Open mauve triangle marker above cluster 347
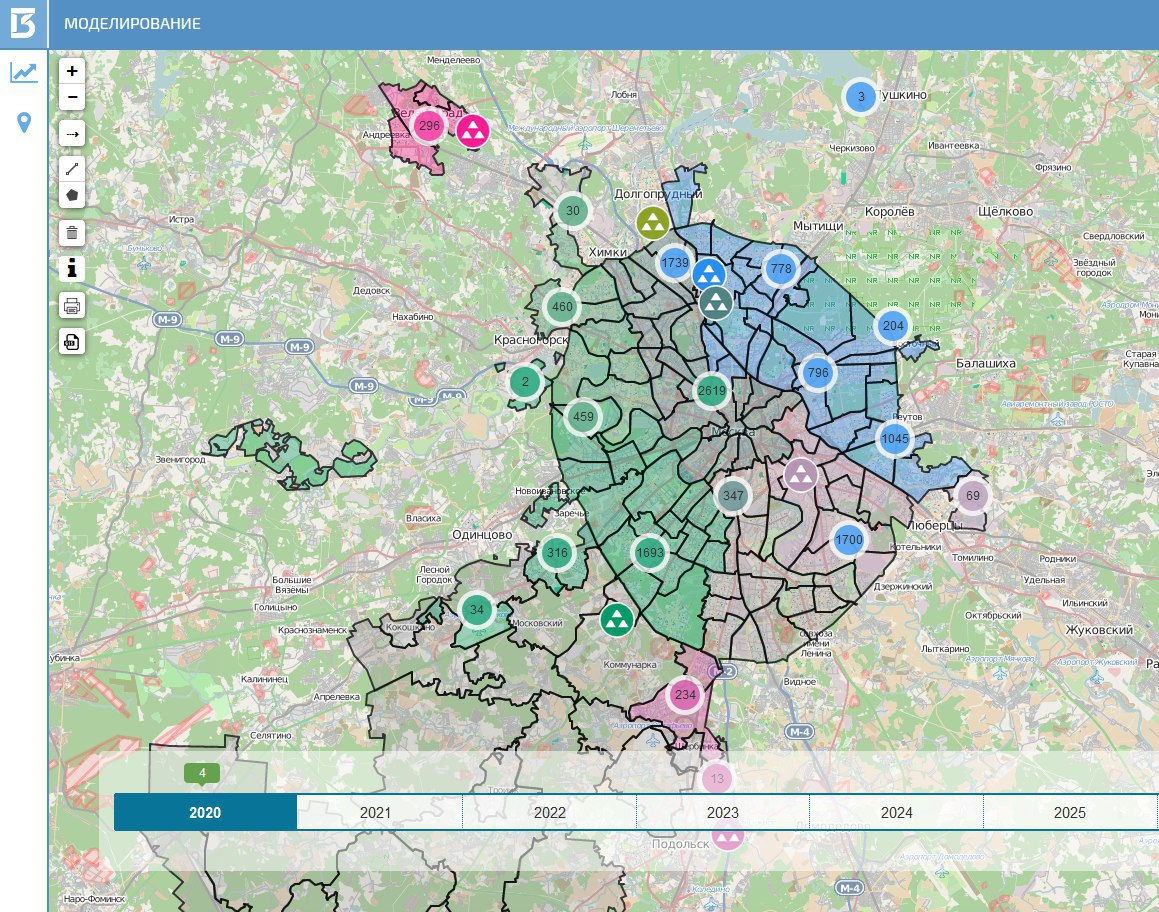The height and width of the screenshot is (912, 1159). (801, 475)
